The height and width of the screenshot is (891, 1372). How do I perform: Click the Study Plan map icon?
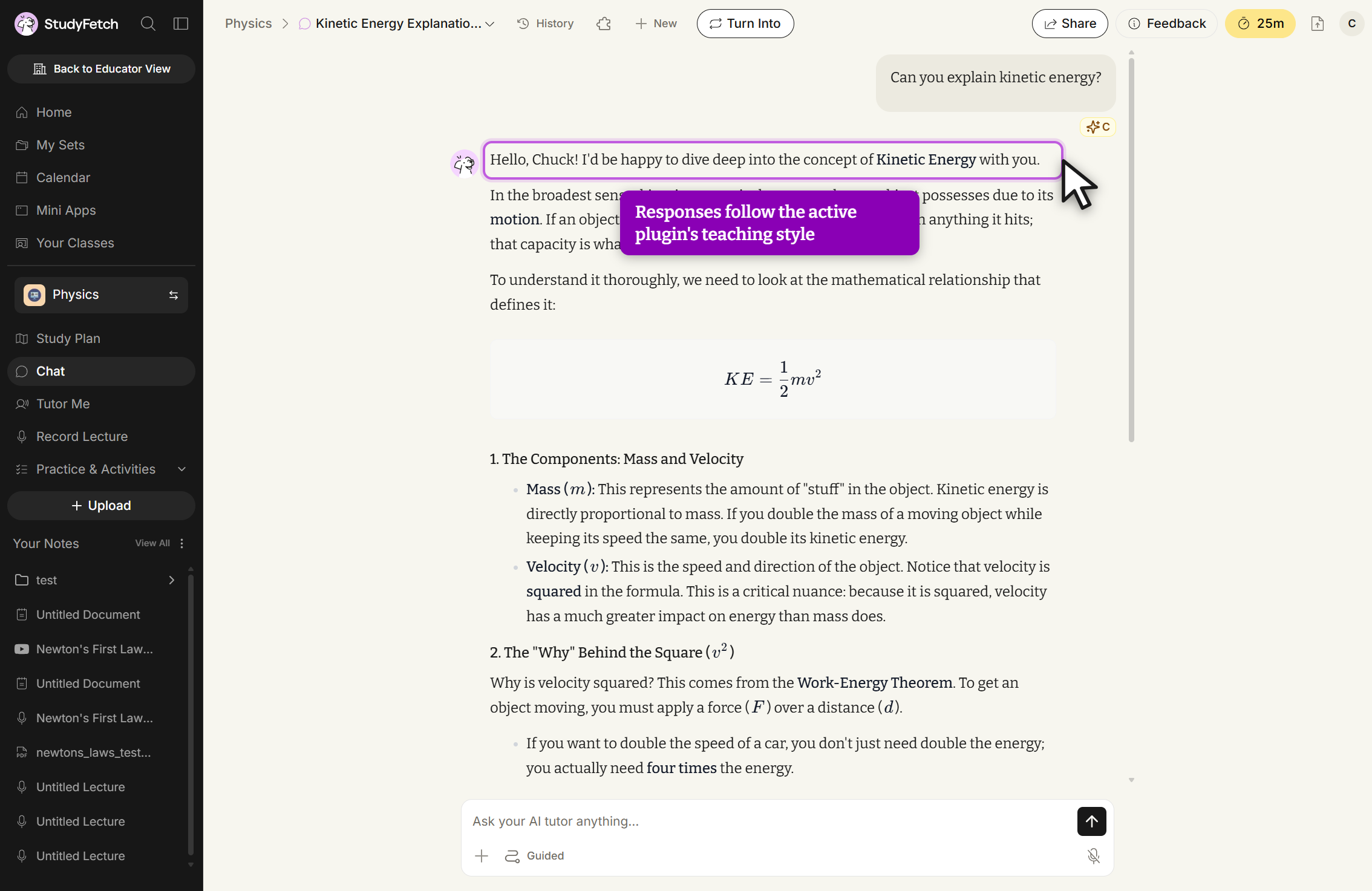coord(22,339)
